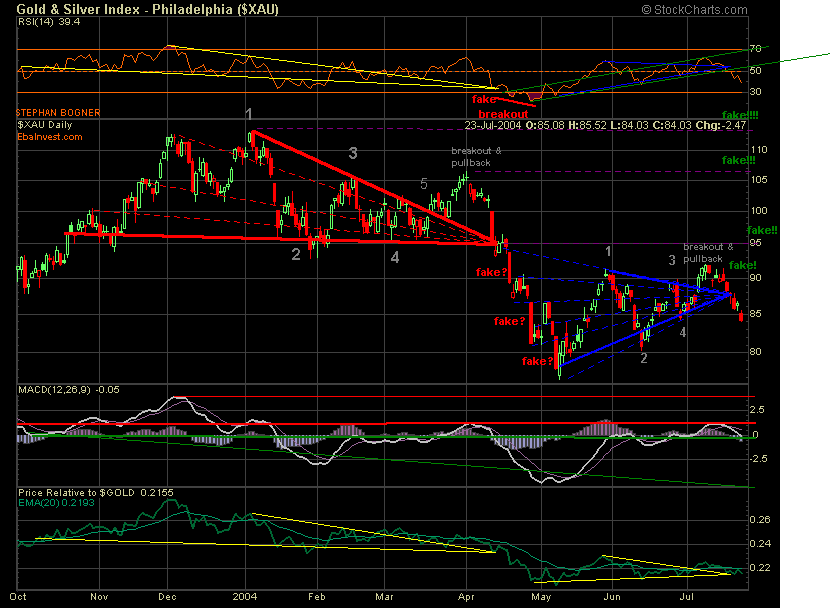Image resolution: width=830 pixels, height=608 pixels.
Task: Click the green 'fake!!!!' label at top right
Action: pyautogui.click(x=740, y=115)
